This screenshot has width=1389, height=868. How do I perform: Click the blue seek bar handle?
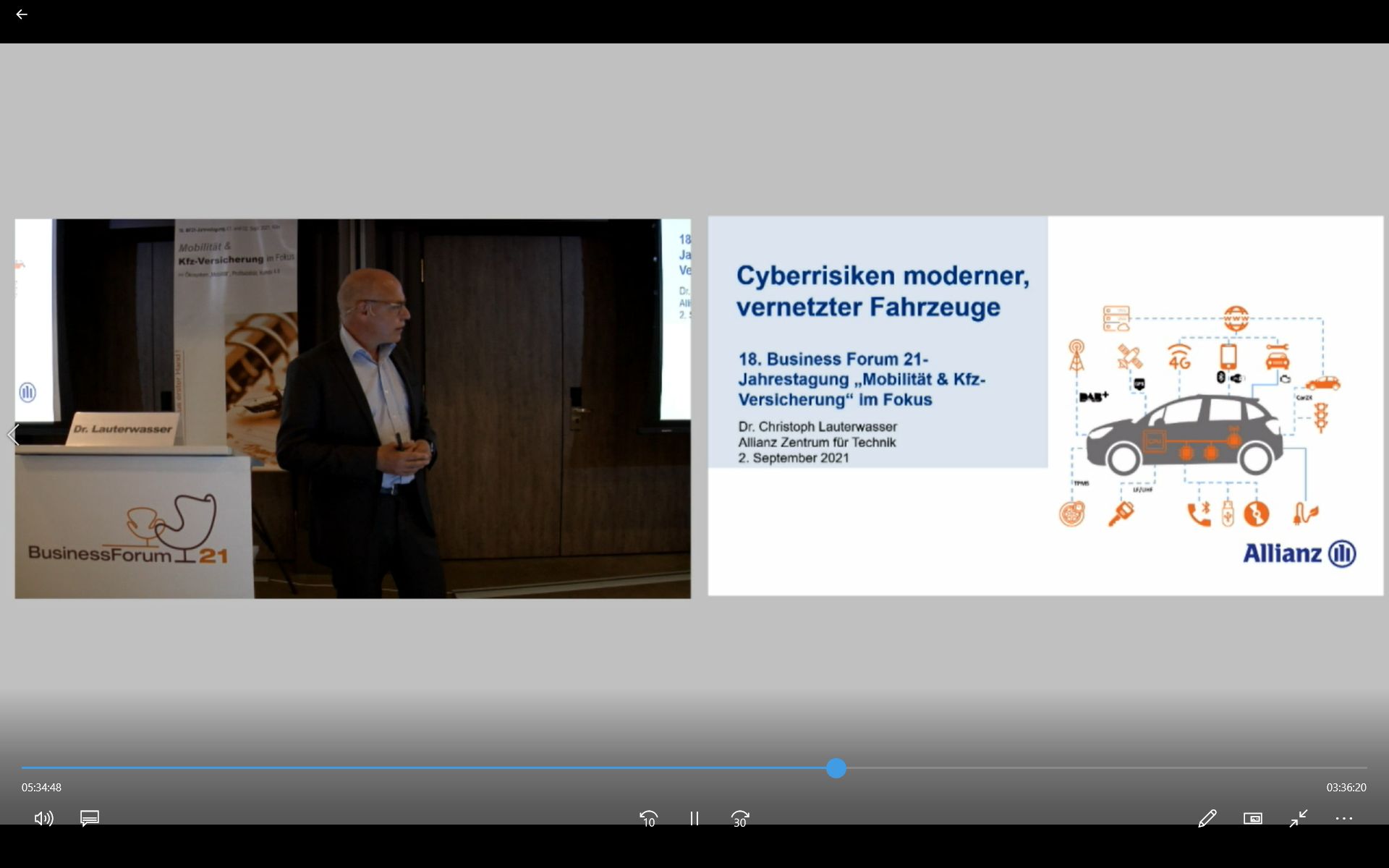click(x=836, y=768)
